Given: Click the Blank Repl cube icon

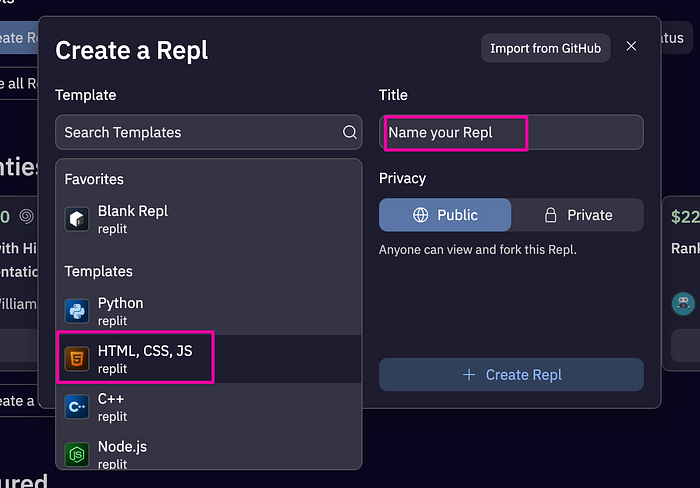Looking at the screenshot, I should 77,219.
